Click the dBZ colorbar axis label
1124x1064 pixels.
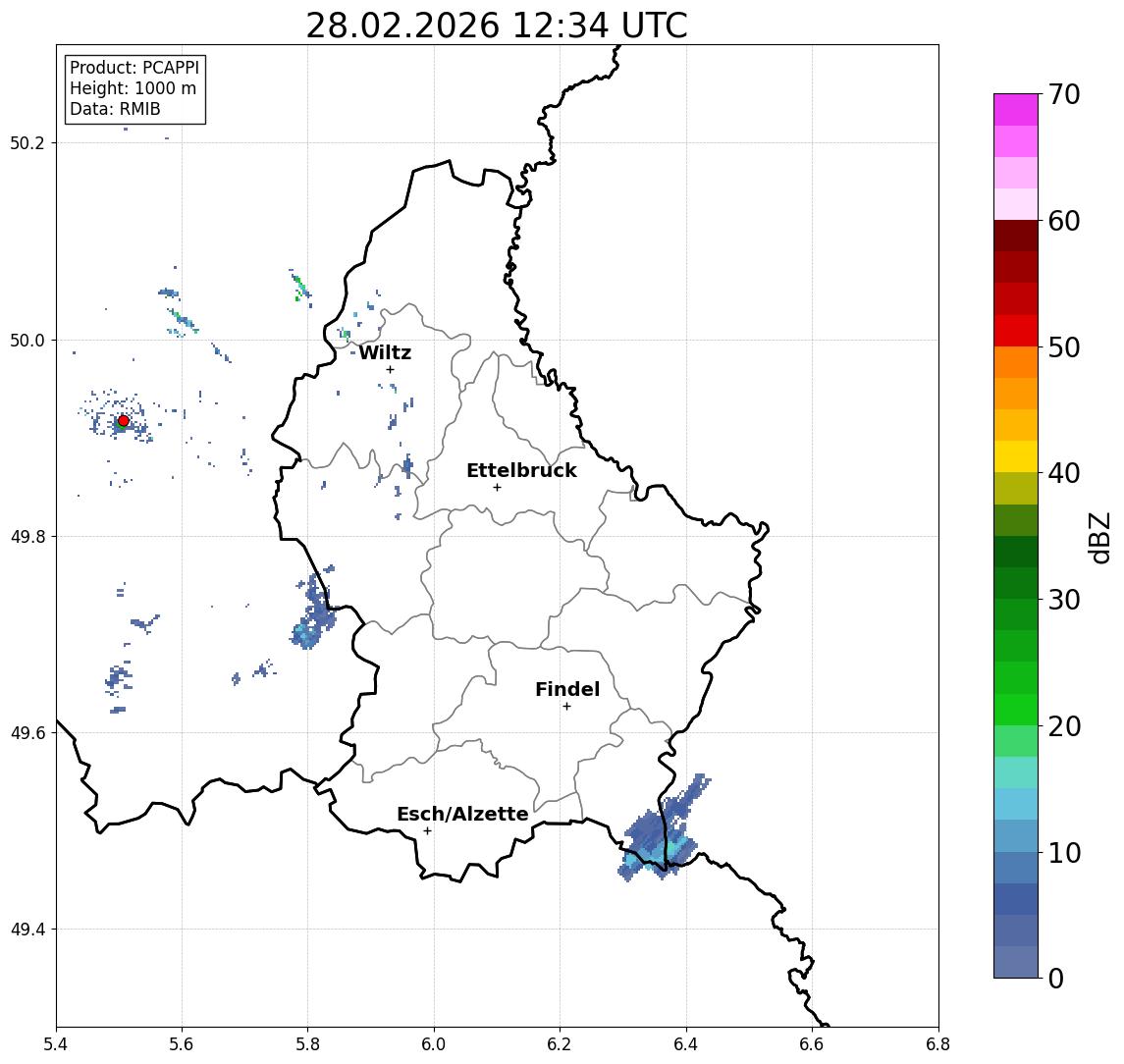pos(1099,537)
